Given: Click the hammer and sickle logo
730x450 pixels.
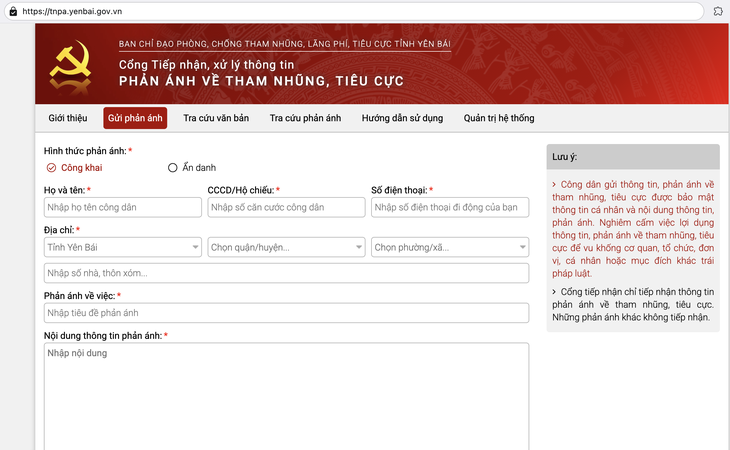Looking at the screenshot, I should (x=70, y=65).
